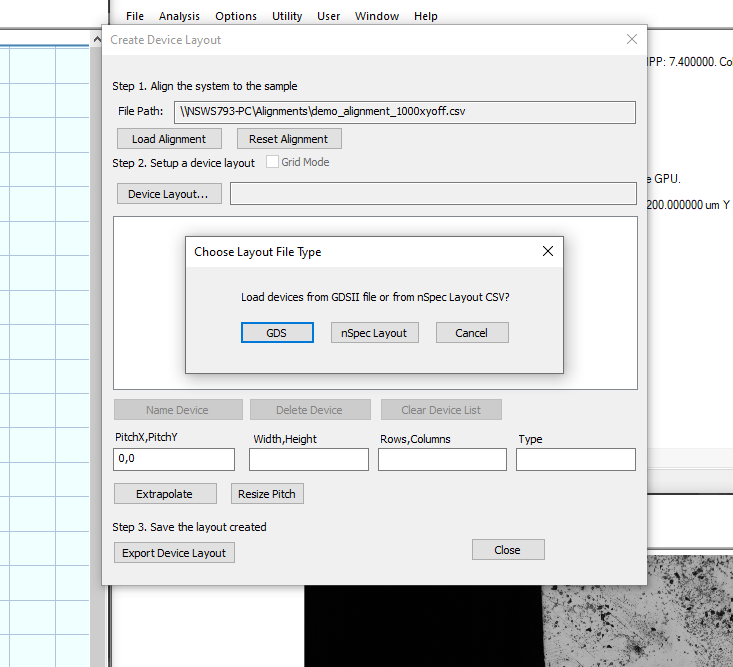
Task: Close the Choose Layout File Type dialog
Action: pos(547,252)
